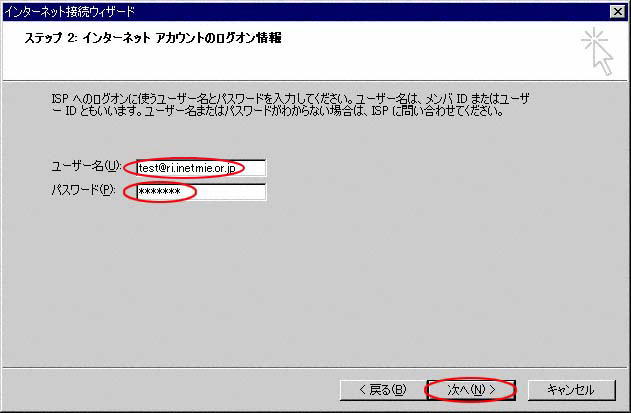Cancel the wizard with キャンセル button
631x413 pixels.
pos(571,390)
